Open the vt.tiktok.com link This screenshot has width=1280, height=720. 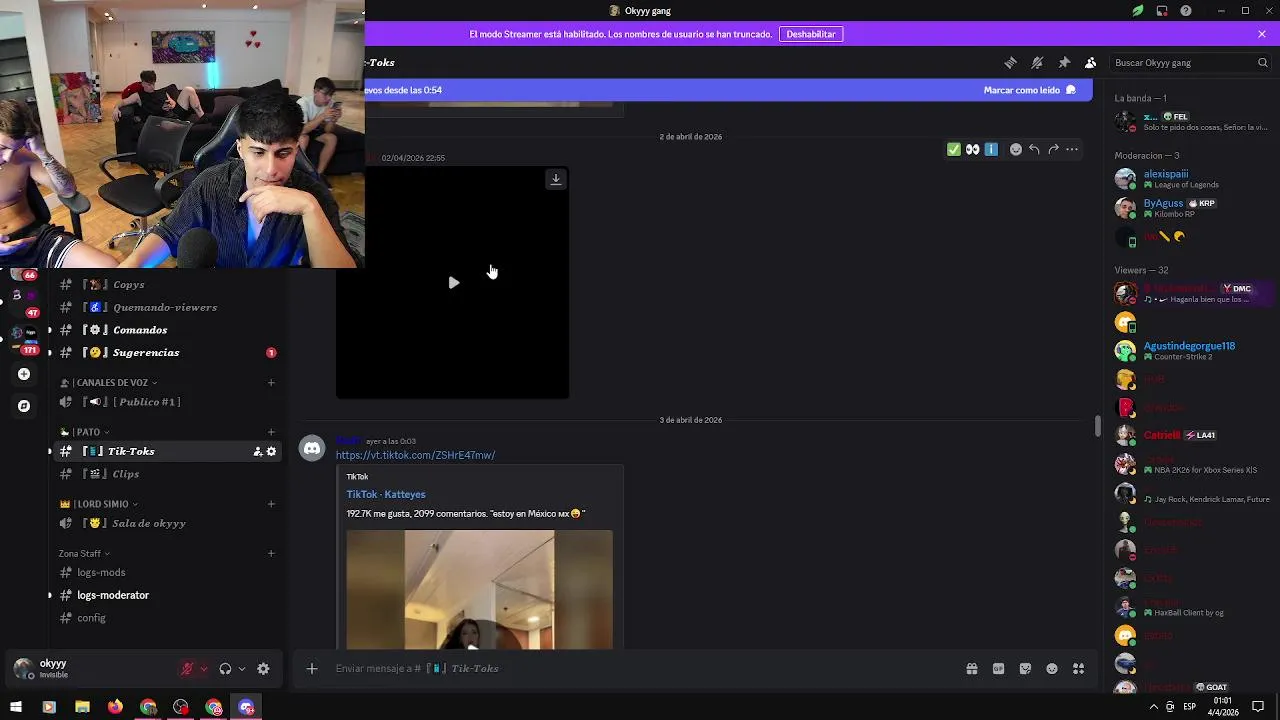click(415, 455)
